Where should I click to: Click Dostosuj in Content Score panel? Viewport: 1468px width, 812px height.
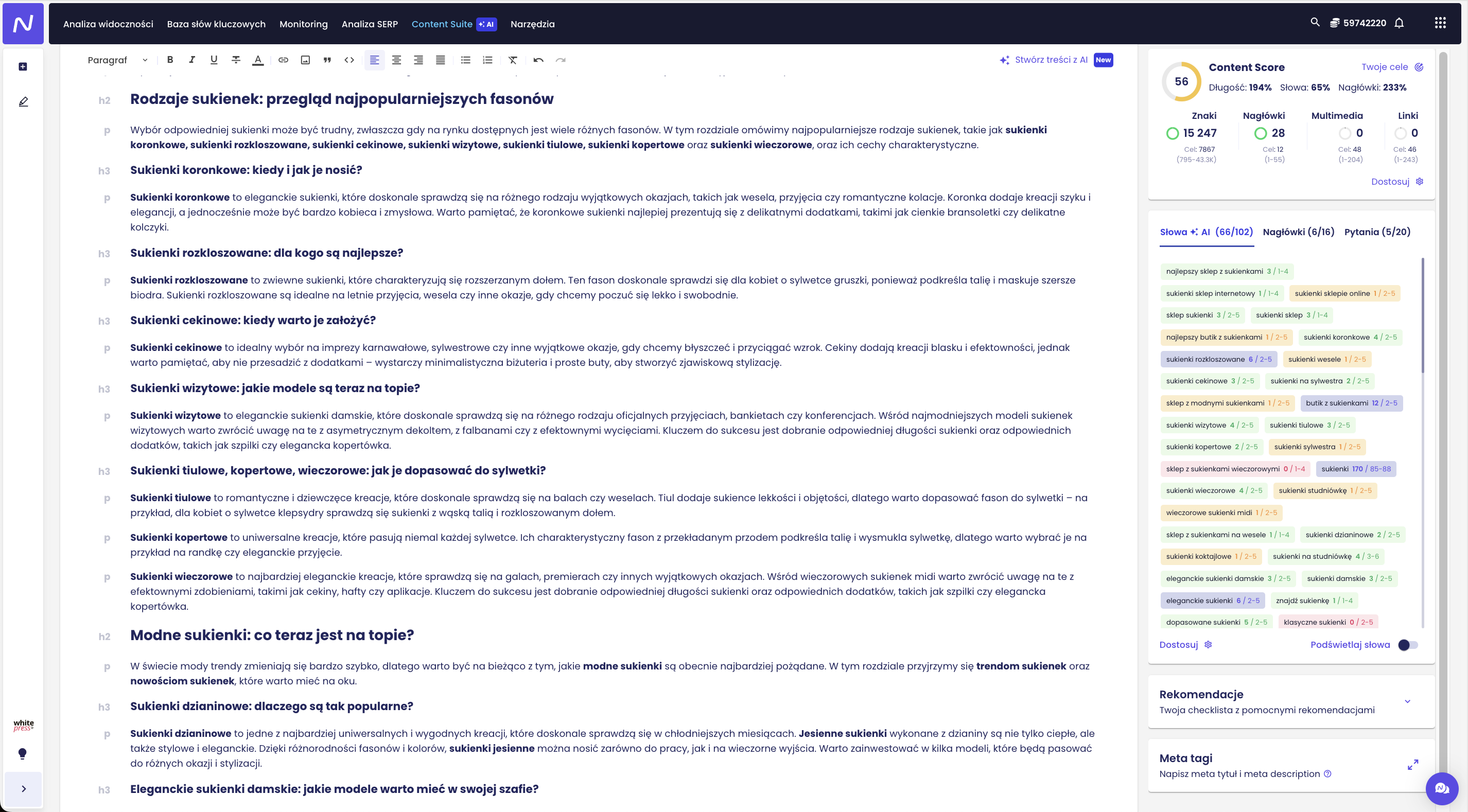pyautogui.click(x=1397, y=181)
